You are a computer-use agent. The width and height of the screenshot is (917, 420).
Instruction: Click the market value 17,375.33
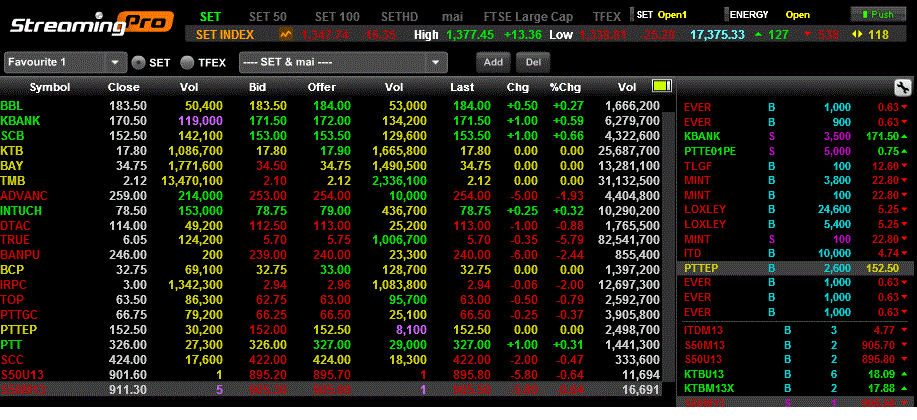[x=717, y=35]
